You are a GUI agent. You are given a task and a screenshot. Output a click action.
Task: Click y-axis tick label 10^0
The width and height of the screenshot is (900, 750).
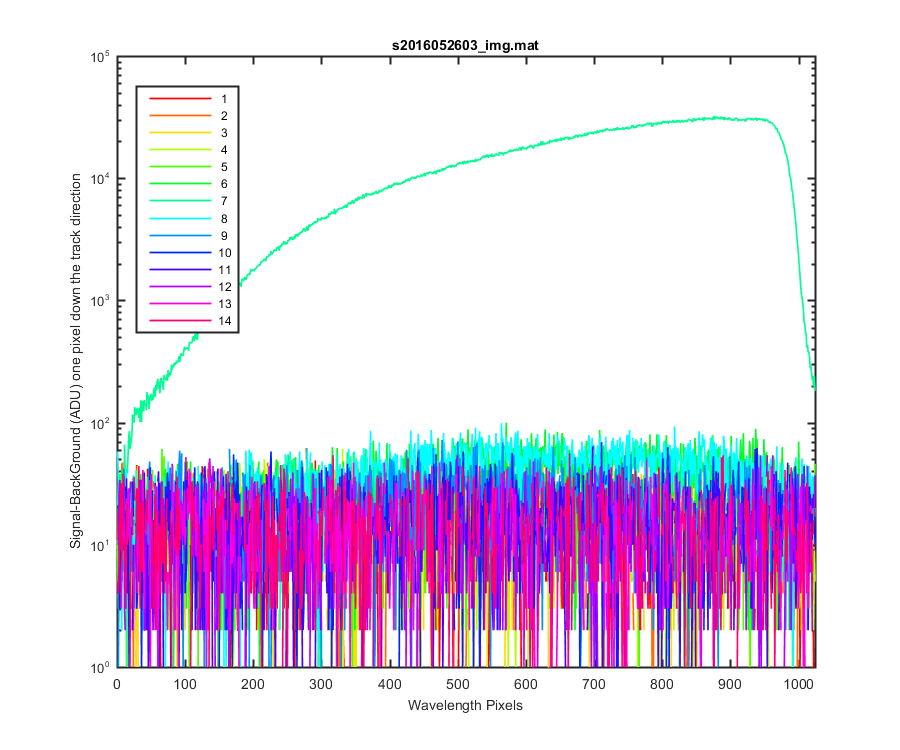coord(100,668)
